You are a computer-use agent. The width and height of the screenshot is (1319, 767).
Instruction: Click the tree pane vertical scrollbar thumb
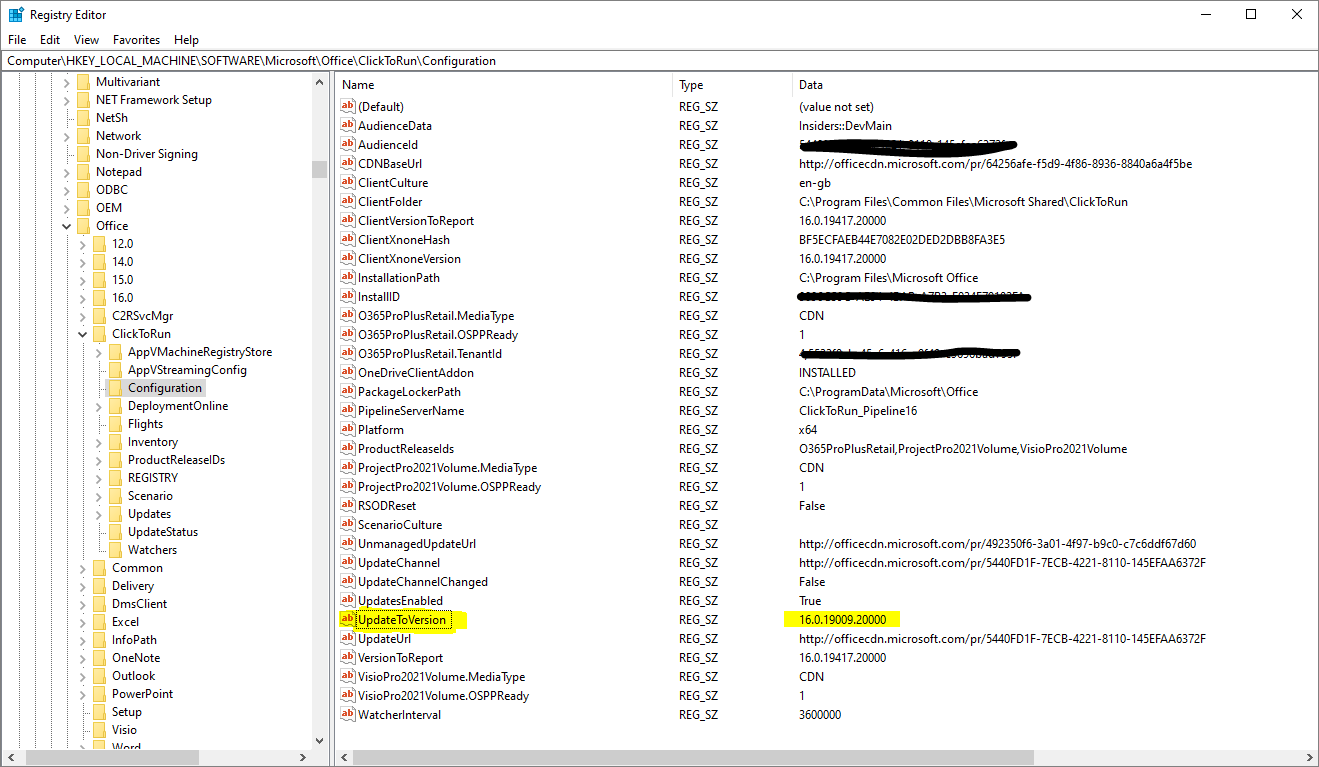[x=319, y=169]
